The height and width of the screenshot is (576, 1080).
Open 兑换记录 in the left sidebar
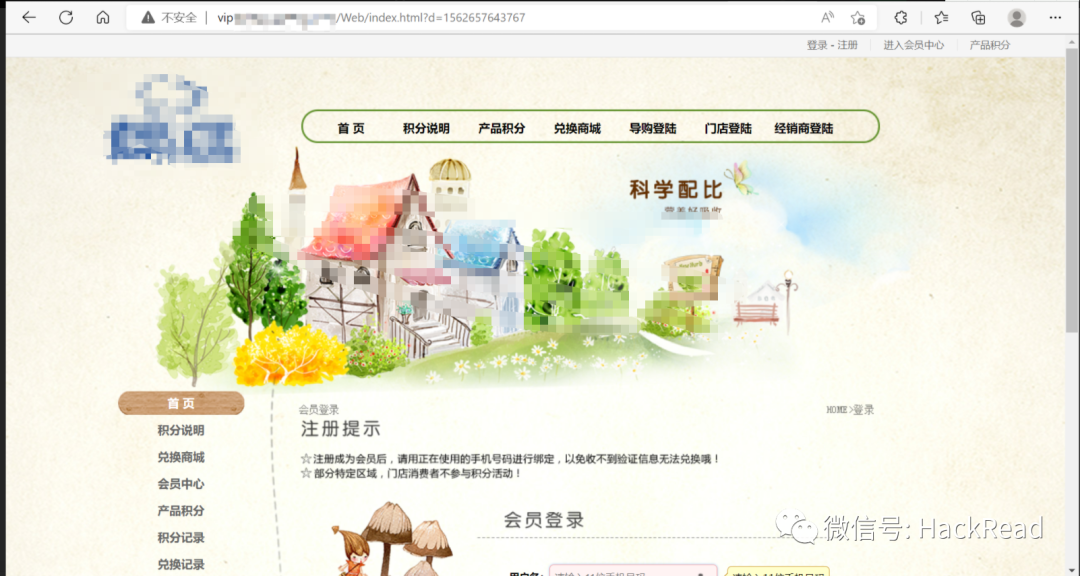(181, 565)
